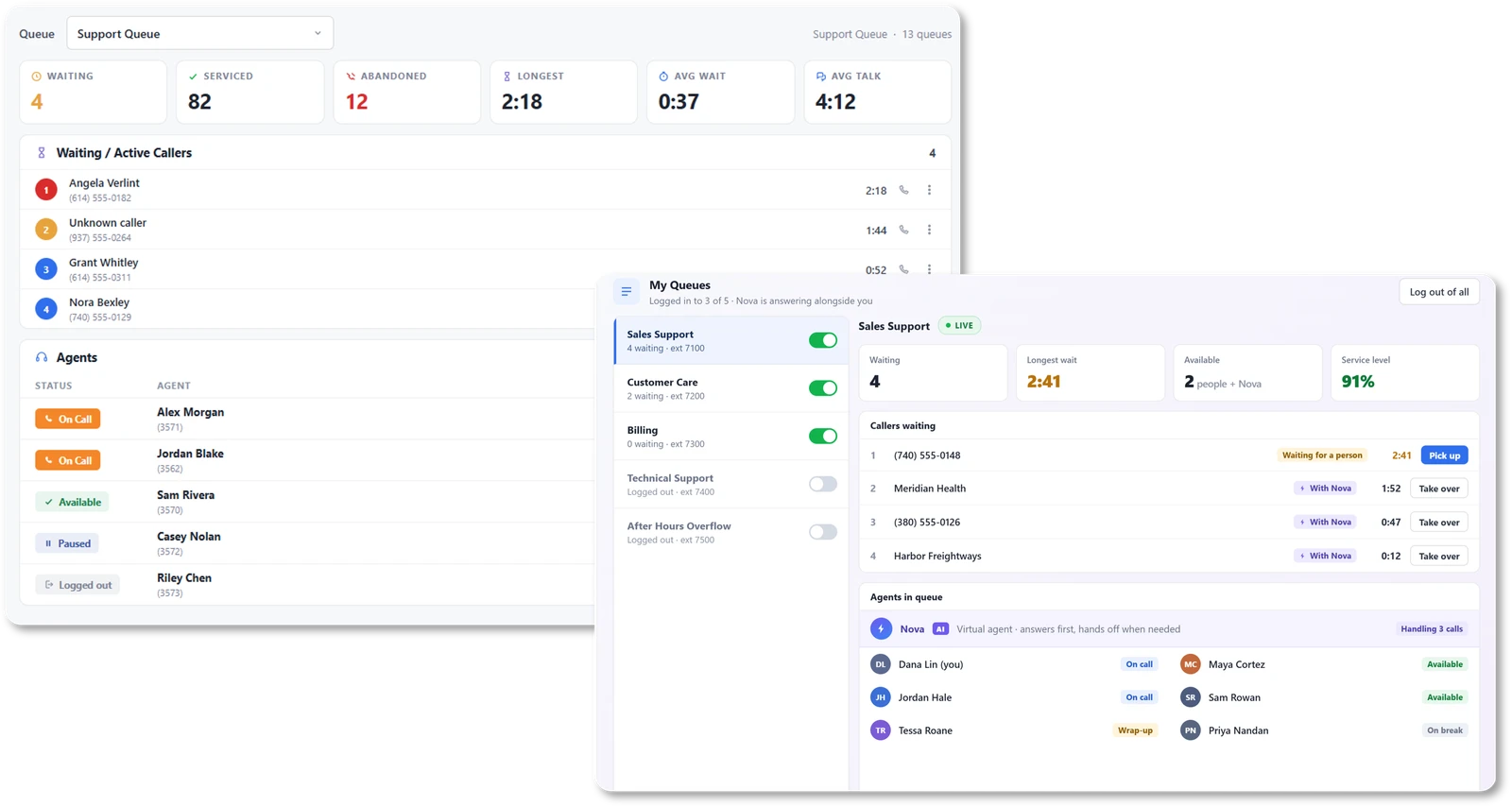Switch on the After Hours Overflow queue

click(x=823, y=532)
